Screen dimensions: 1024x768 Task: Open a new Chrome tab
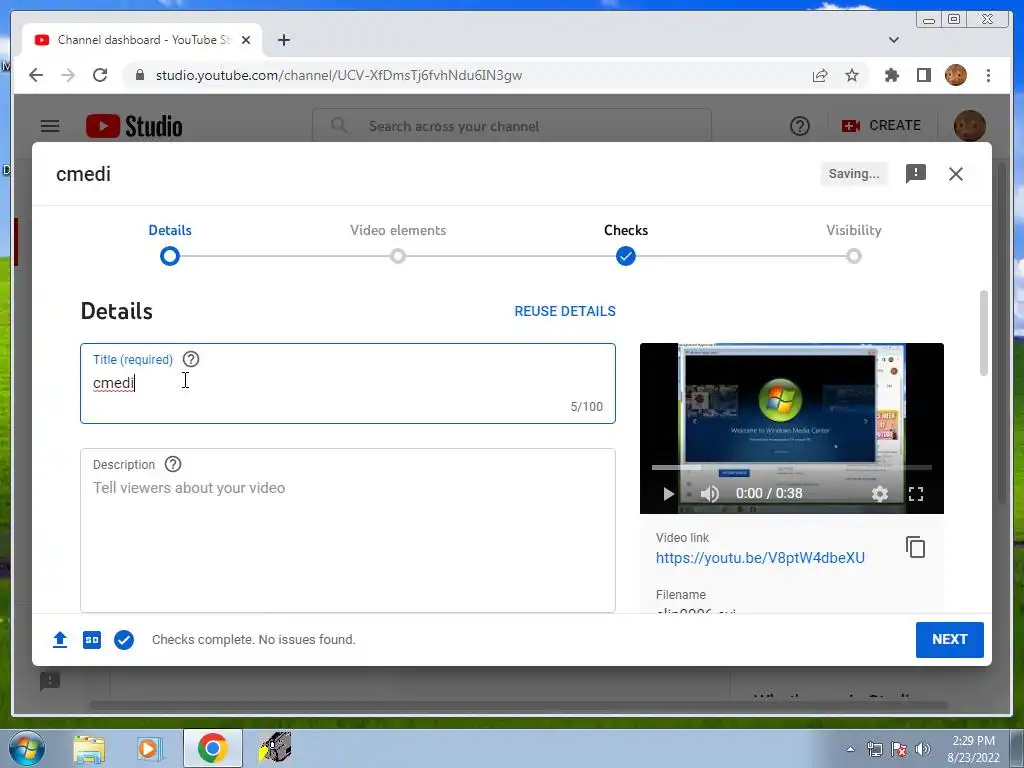(283, 40)
